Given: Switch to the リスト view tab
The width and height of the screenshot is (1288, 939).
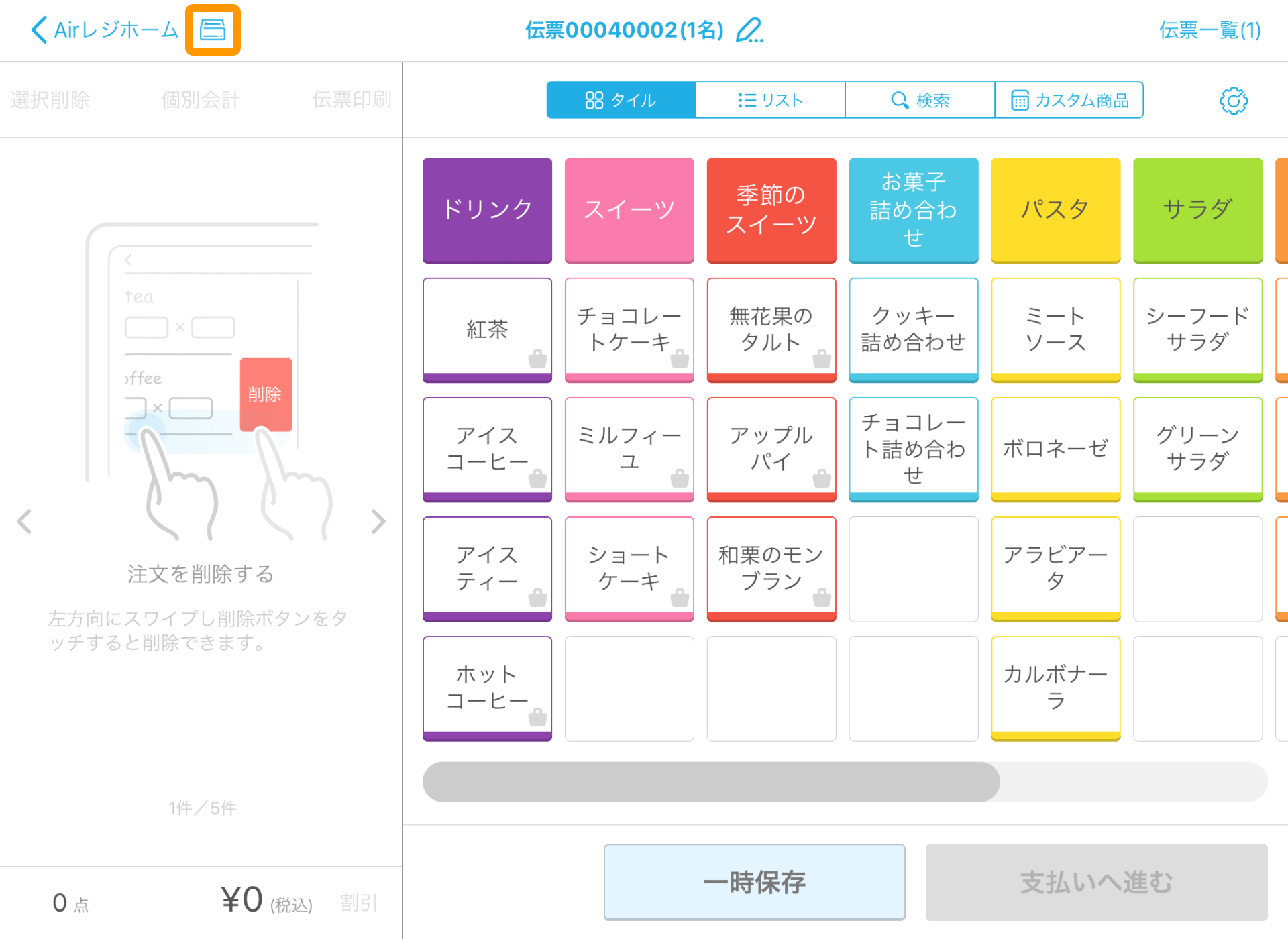Looking at the screenshot, I should tap(770, 101).
